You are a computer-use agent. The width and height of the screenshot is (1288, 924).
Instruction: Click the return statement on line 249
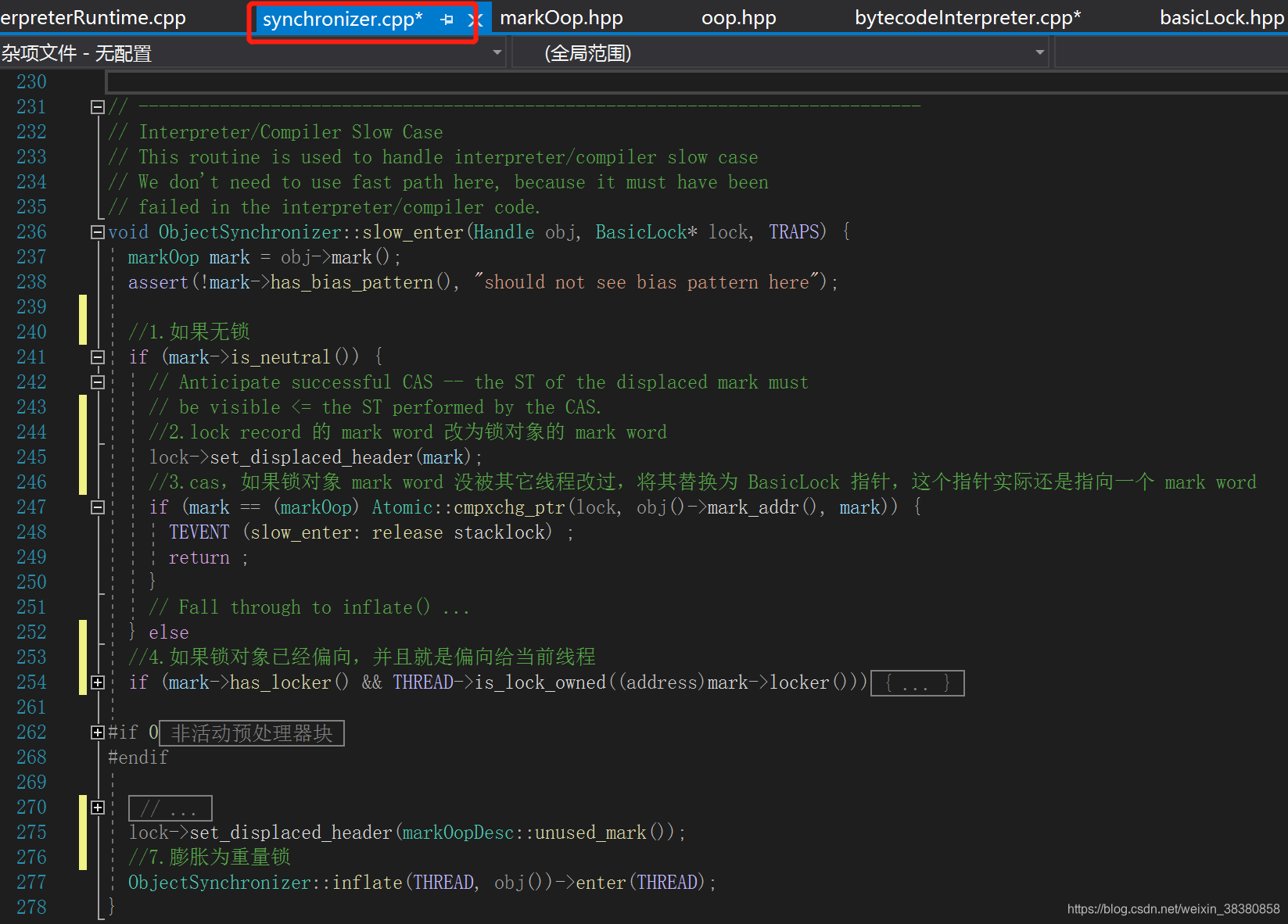[208, 557]
